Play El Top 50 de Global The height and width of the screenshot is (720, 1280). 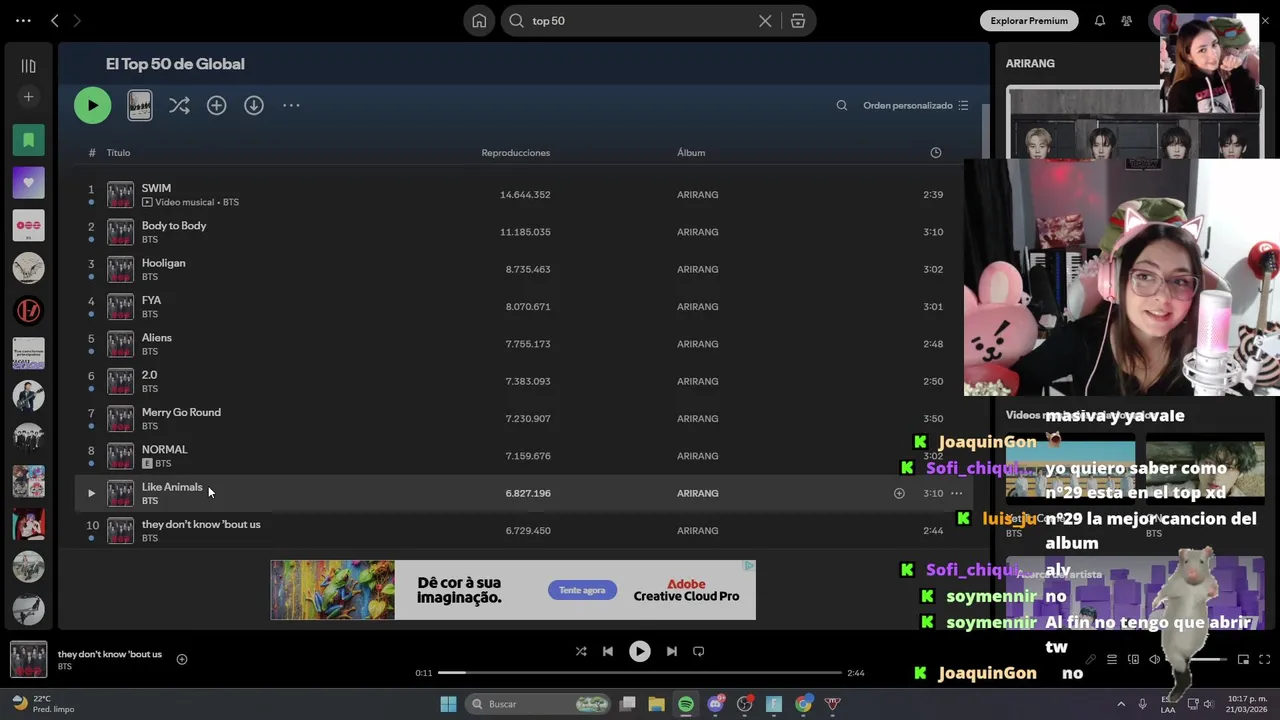[92, 105]
